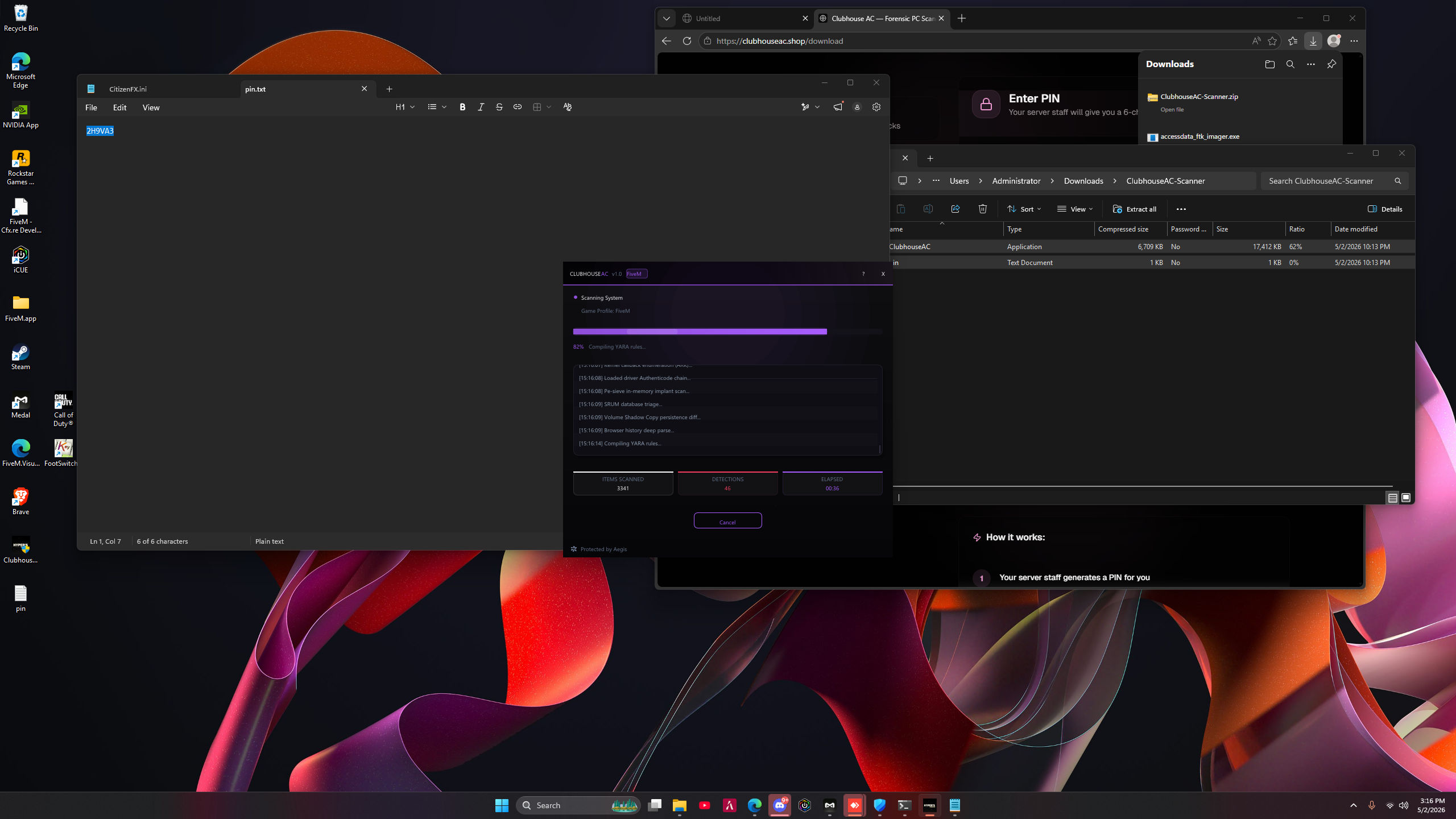This screenshot has width=1456, height=819.
Task: Click the Search ClubhouseAC-Scanner box
Action: pos(1334,181)
